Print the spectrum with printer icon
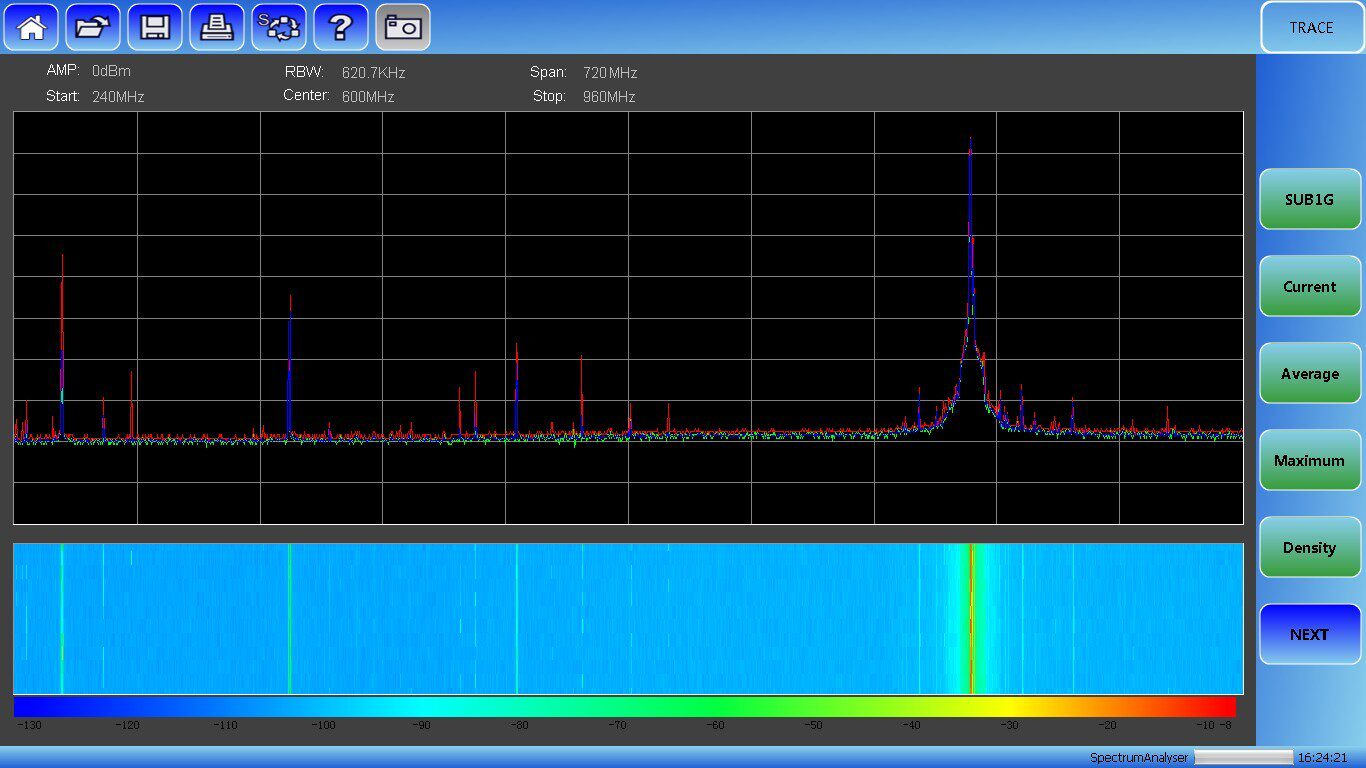 click(x=217, y=27)
